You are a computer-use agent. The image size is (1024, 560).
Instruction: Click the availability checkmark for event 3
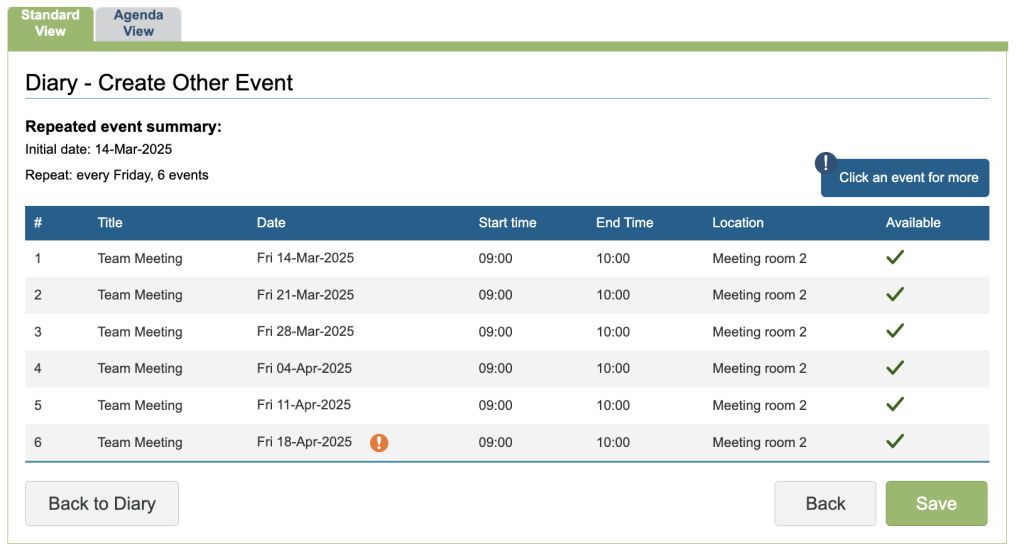(895, 331)
